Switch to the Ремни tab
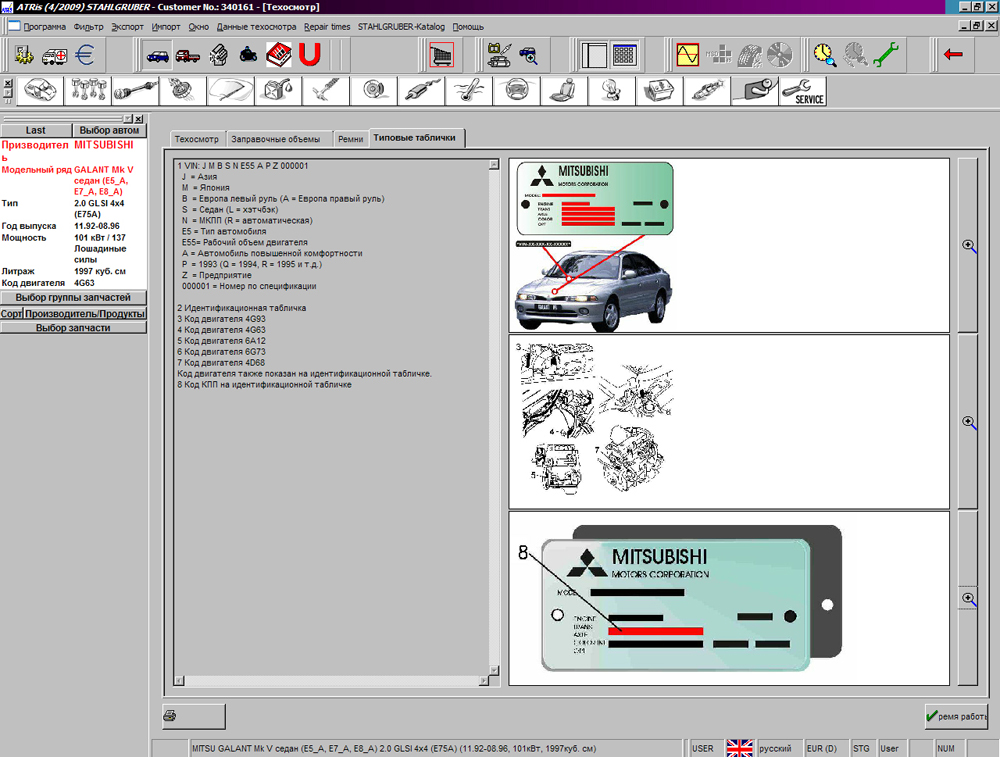 pyautogui.click(x=350, y=139)
